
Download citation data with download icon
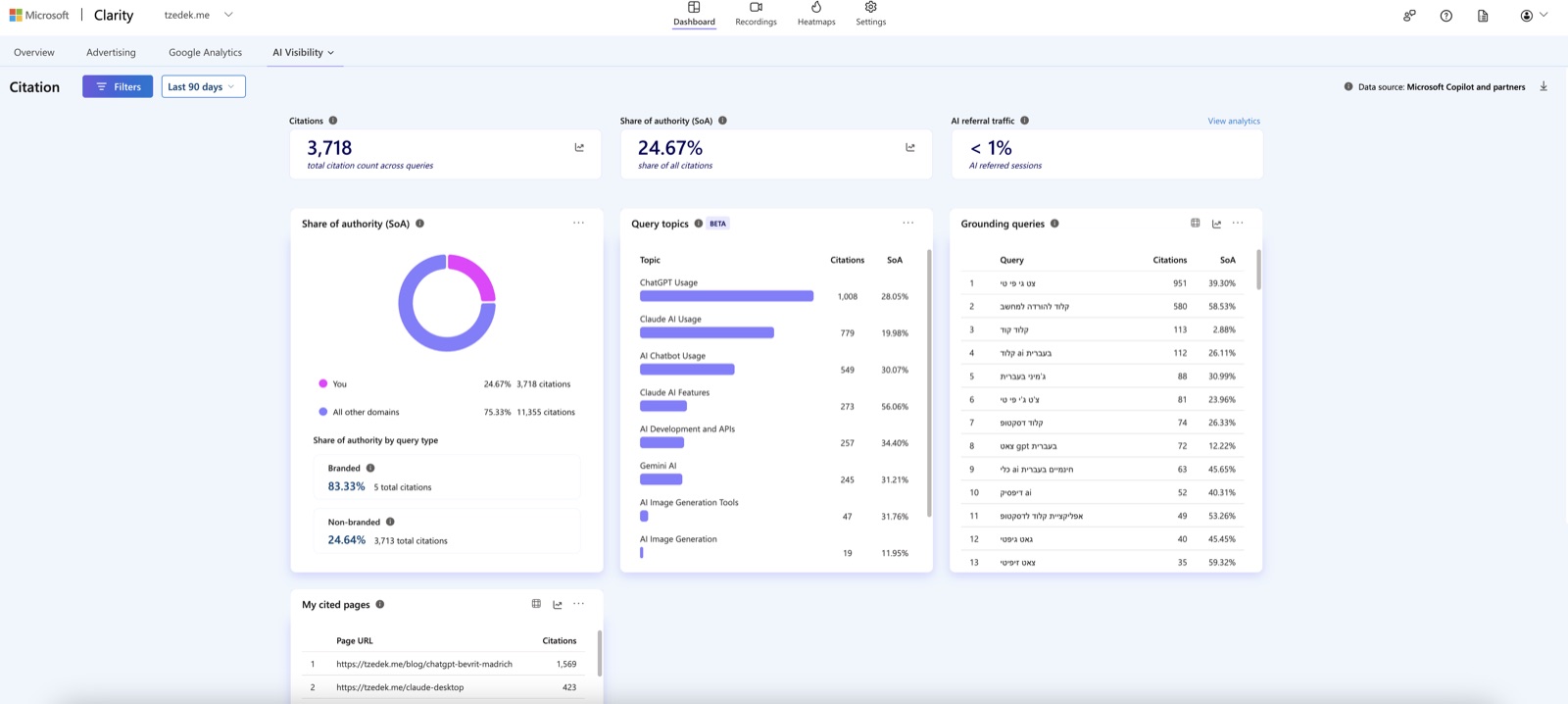[1543, 86]
